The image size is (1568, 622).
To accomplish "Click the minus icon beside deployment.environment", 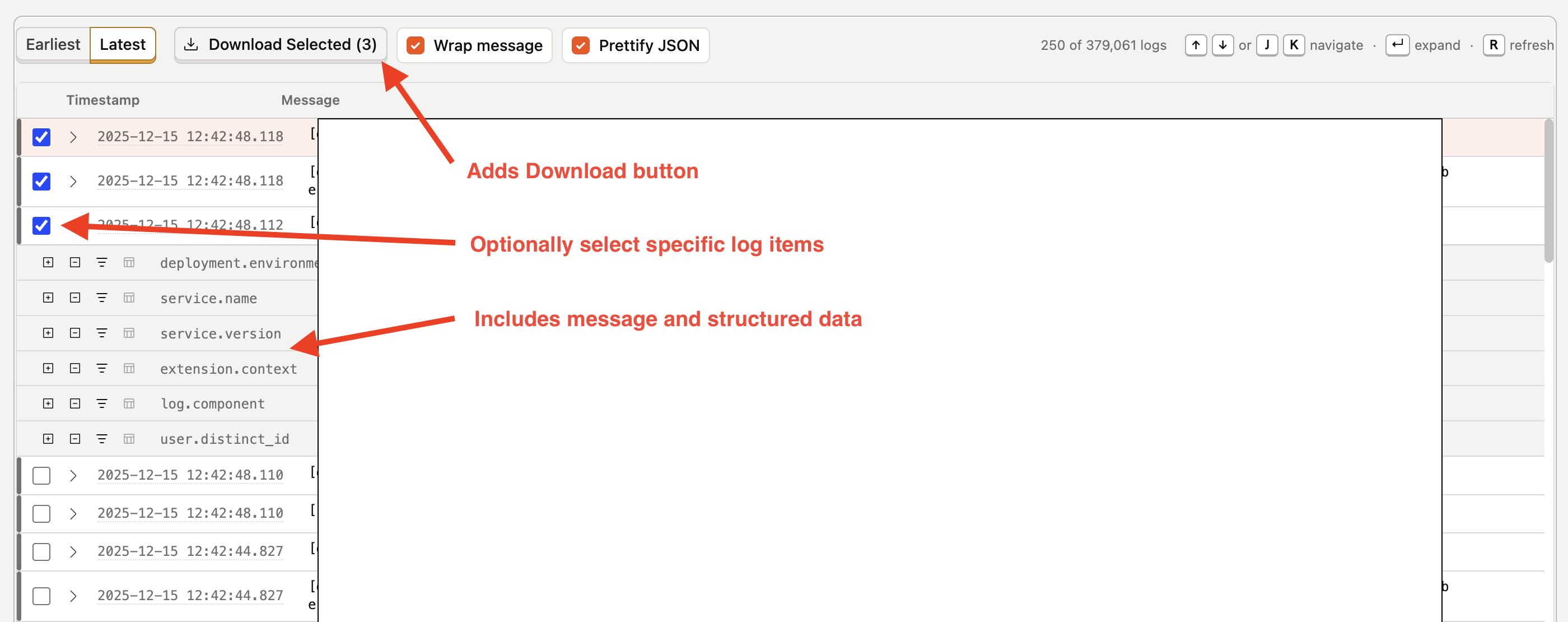I will 75,263.
